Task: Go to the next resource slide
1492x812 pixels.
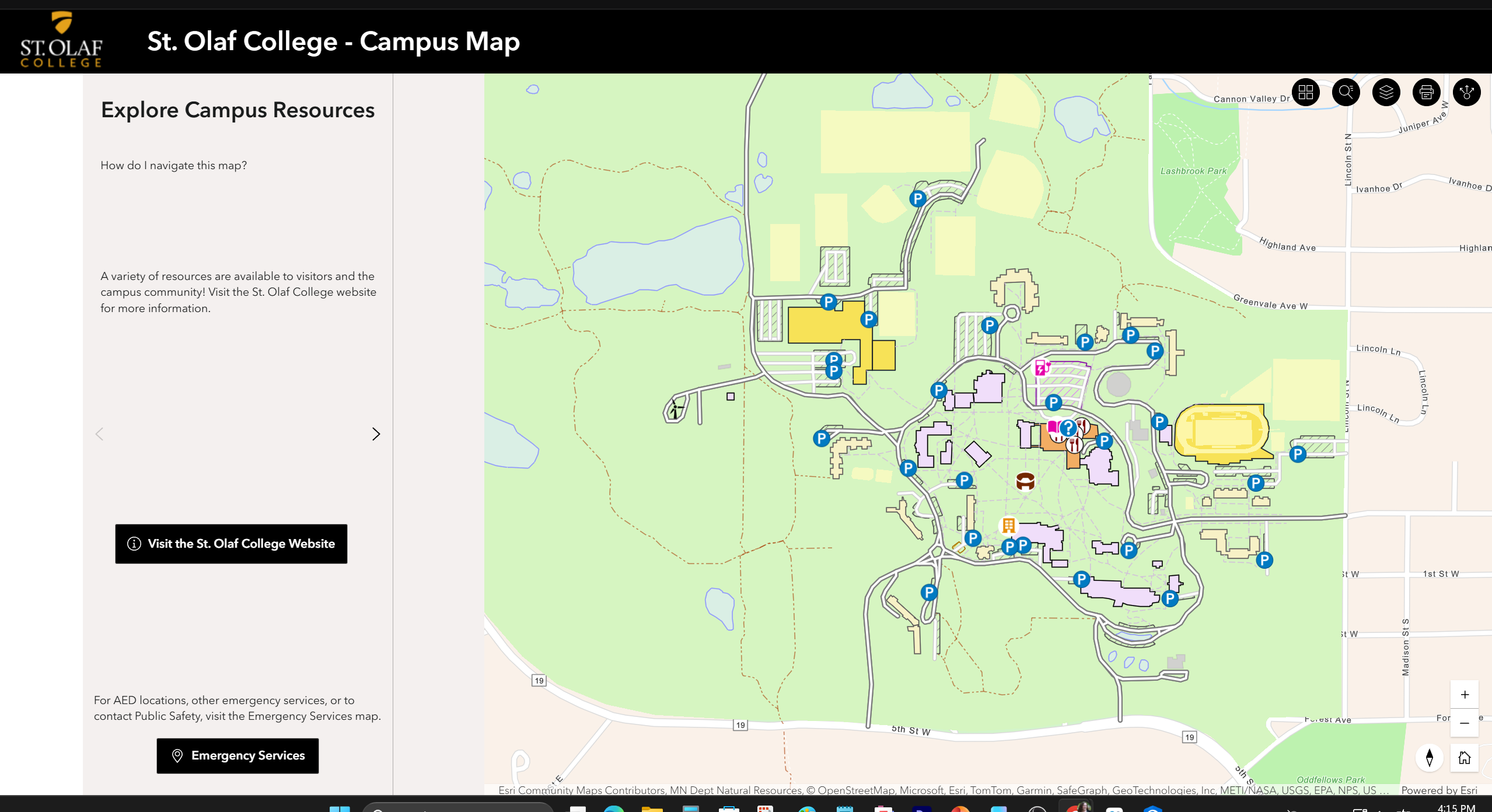Action: click(x=376, y=434)
